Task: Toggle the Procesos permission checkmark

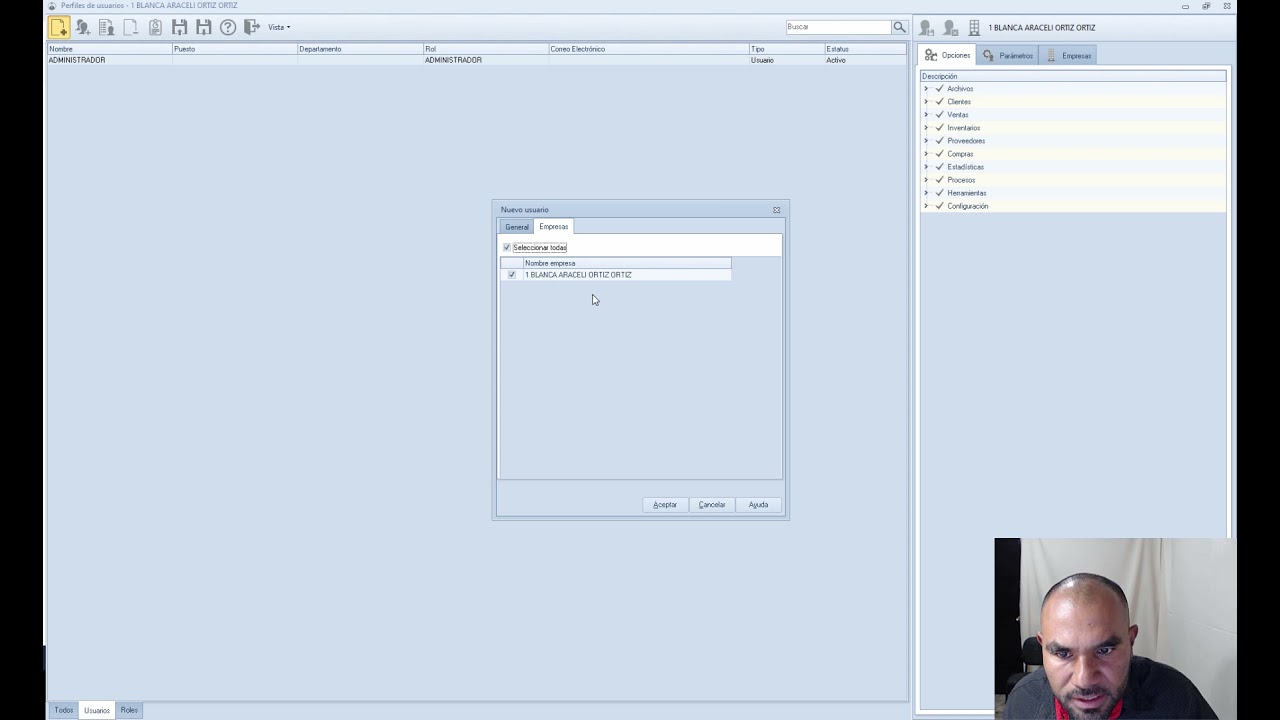Action: 939,180
